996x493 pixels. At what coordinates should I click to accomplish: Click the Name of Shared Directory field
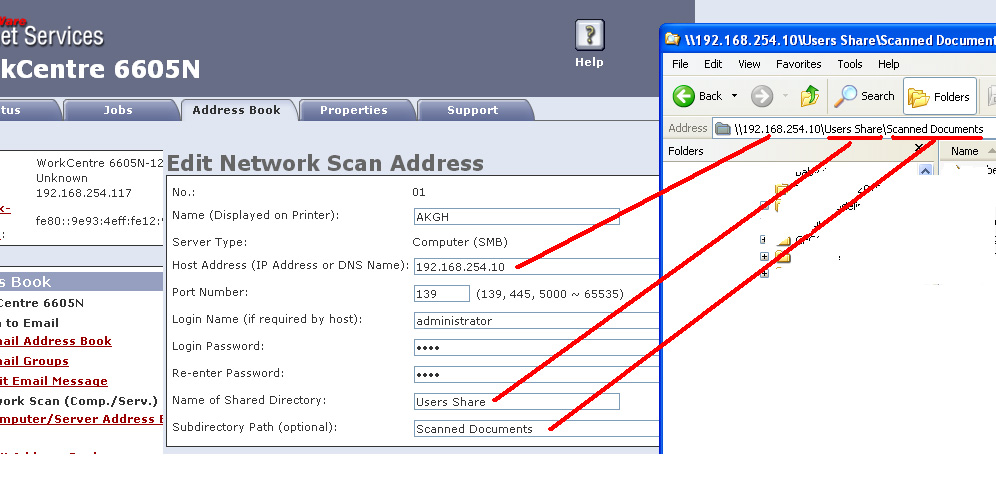tap(516, 402)
